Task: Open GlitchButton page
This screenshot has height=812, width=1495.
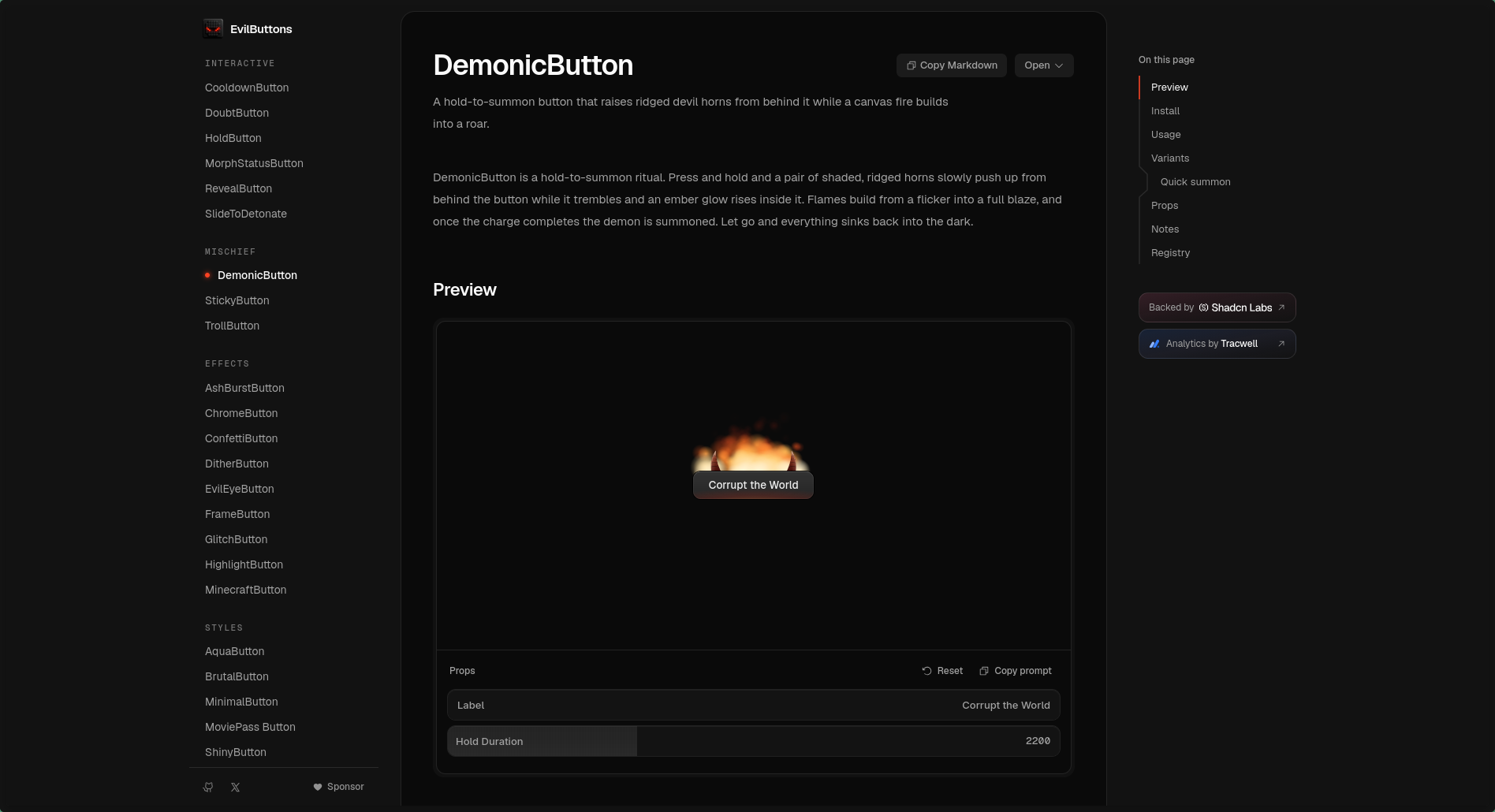Action: pos(236,539)
